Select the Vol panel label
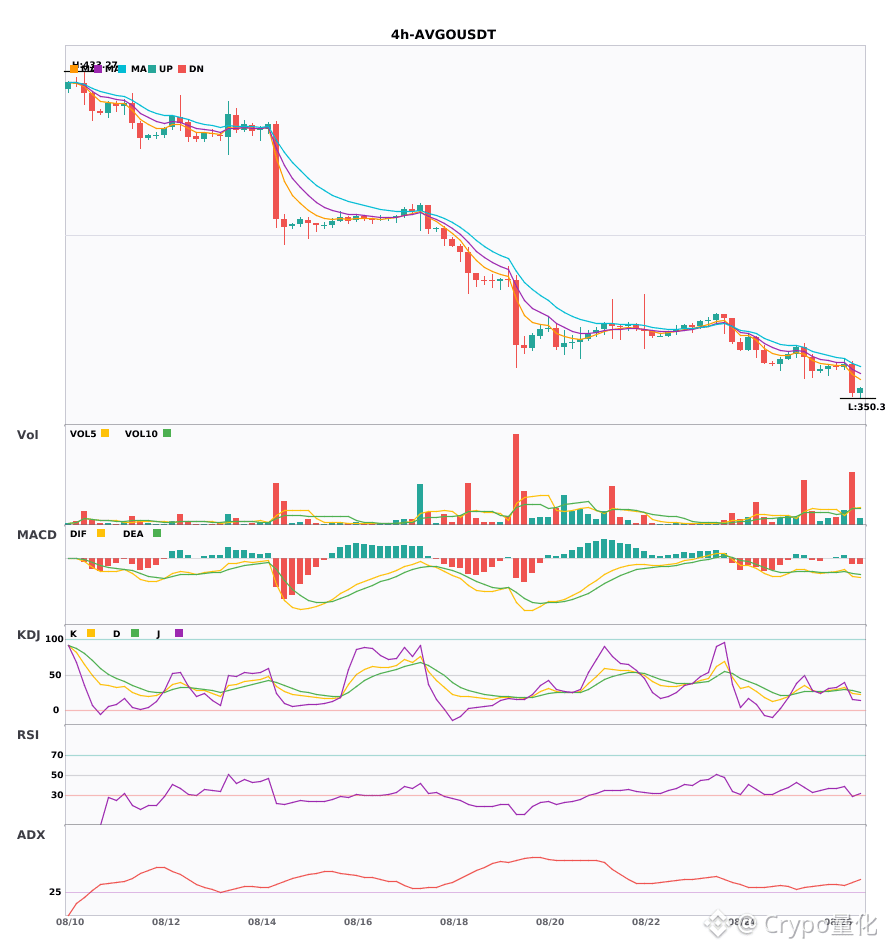 [27, 435]
